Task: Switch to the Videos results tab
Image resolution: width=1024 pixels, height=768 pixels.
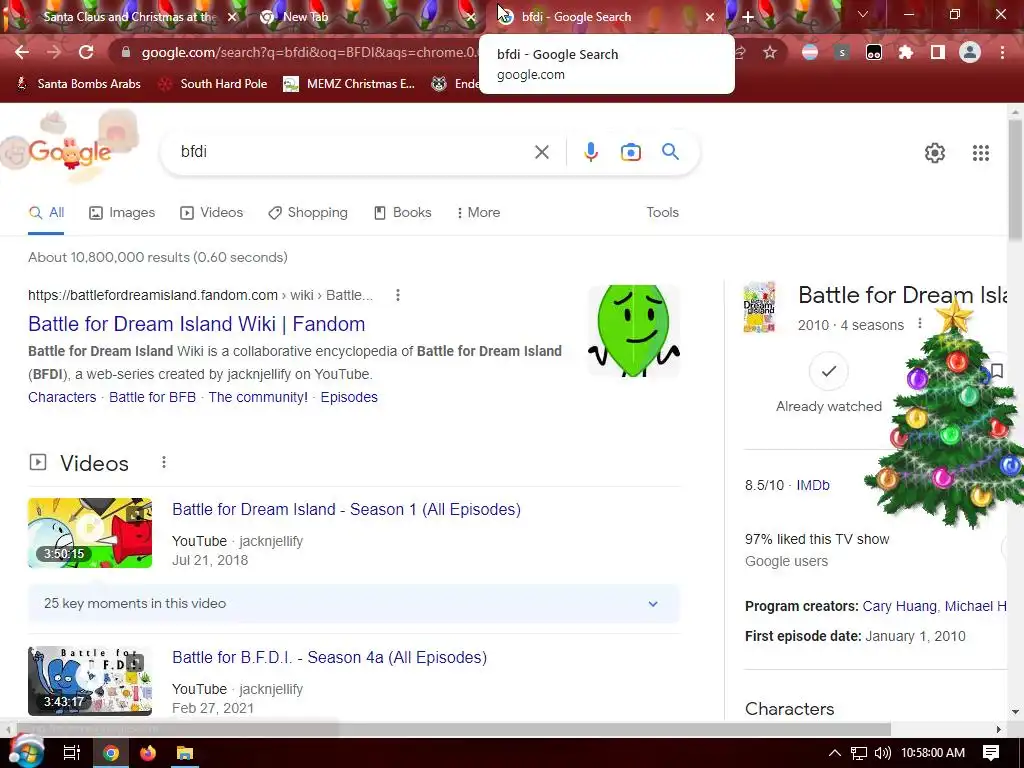Action: click(x=212, y=212)
